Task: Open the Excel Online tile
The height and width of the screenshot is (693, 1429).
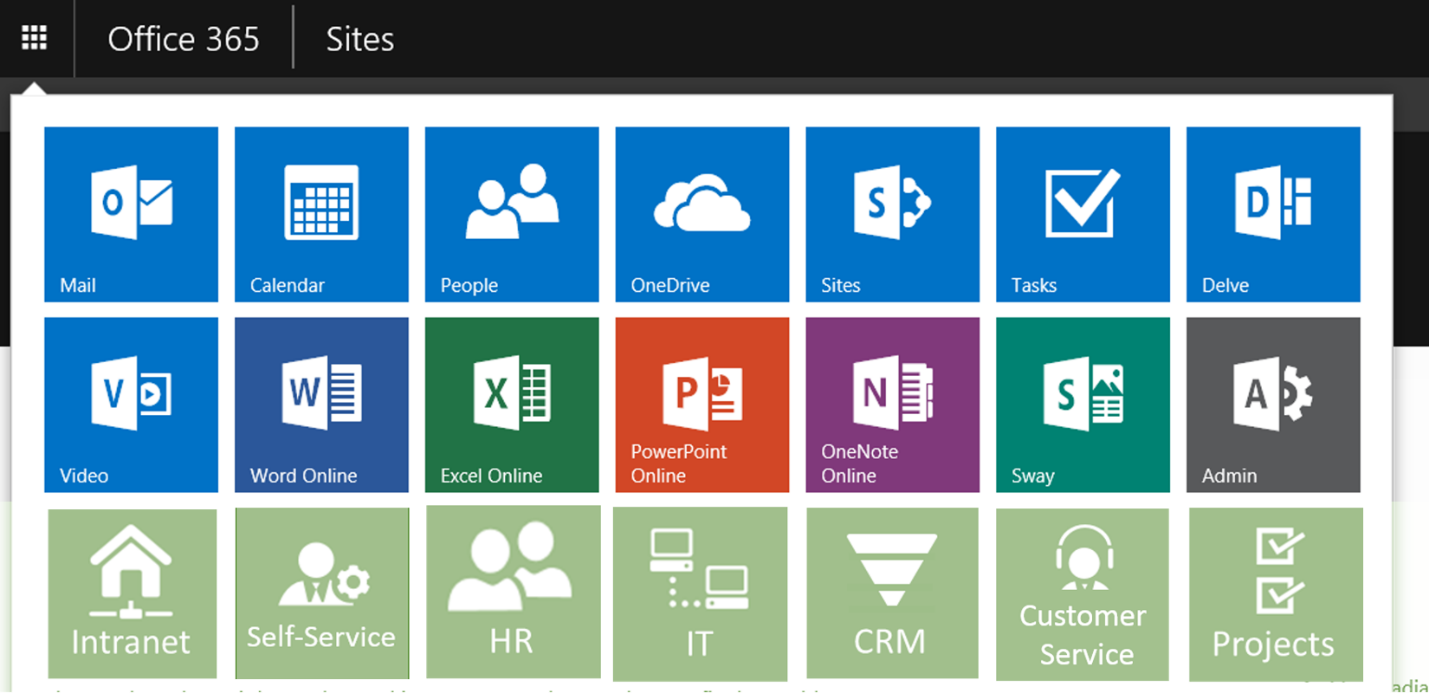Action: tap(512, 405)
